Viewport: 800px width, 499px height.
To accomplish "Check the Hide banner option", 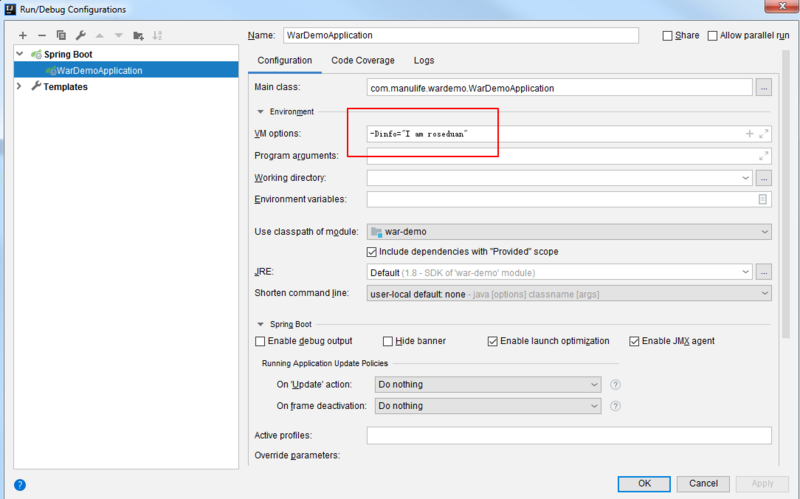I will [388, 341].
